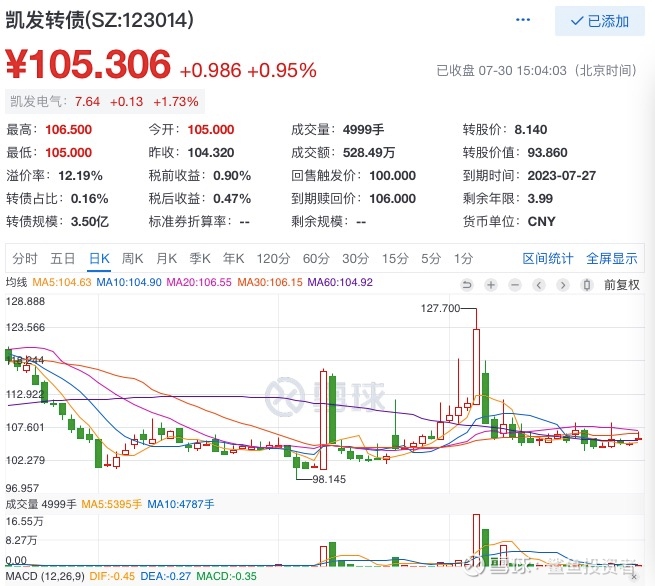Screen dimensions: 655x586
Task: Switch to 30分 interval tab
Action: point(355,259)
